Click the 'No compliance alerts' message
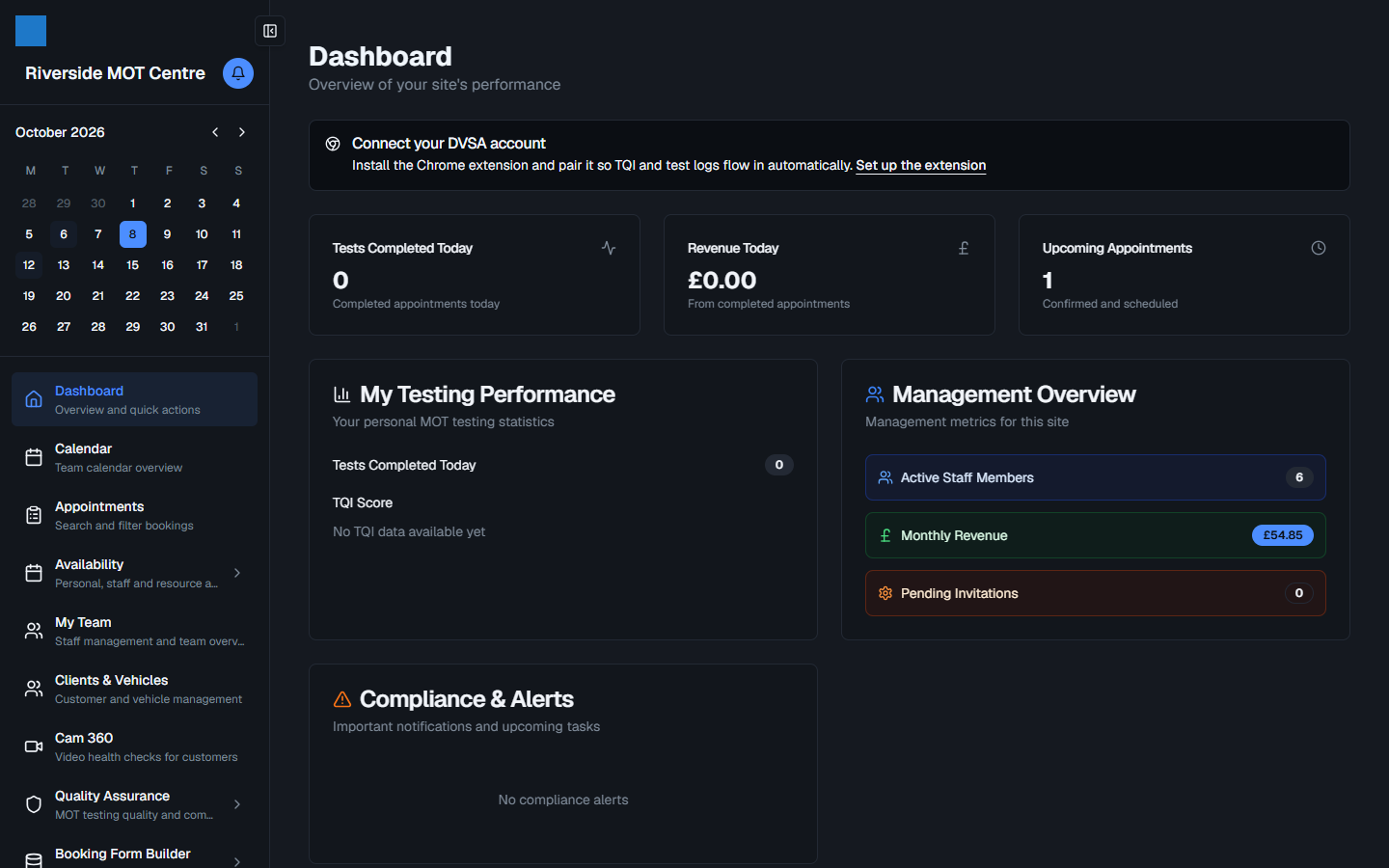The image size is (1389, 868). coord(563,800)
